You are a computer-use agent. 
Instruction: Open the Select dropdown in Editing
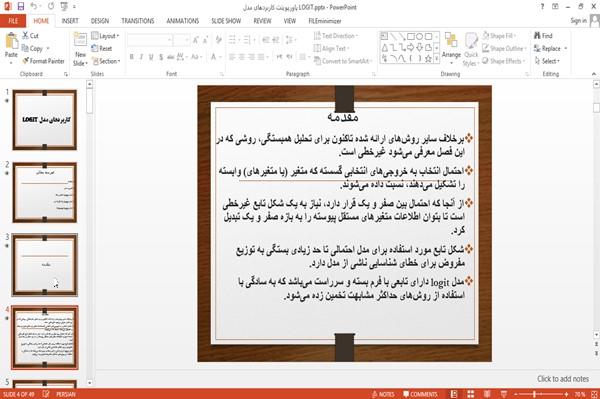click(x=547, y=61)
